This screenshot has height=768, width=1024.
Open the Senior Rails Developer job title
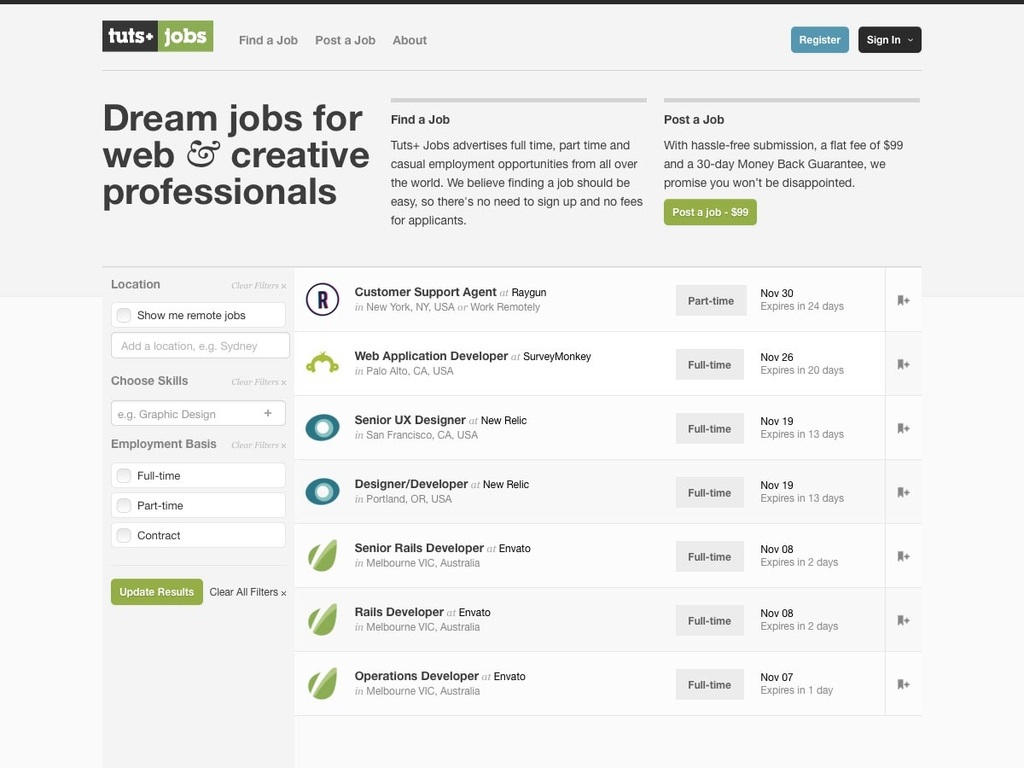click(419, 548)
